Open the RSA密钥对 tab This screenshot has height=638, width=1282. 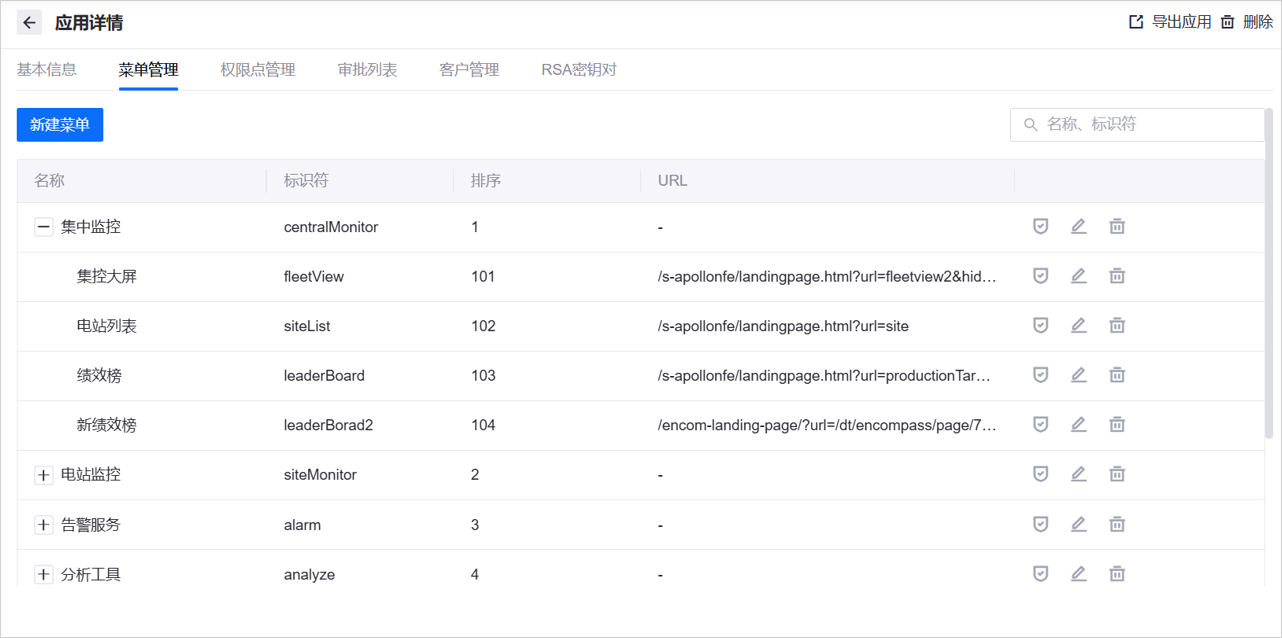[578, 69]
